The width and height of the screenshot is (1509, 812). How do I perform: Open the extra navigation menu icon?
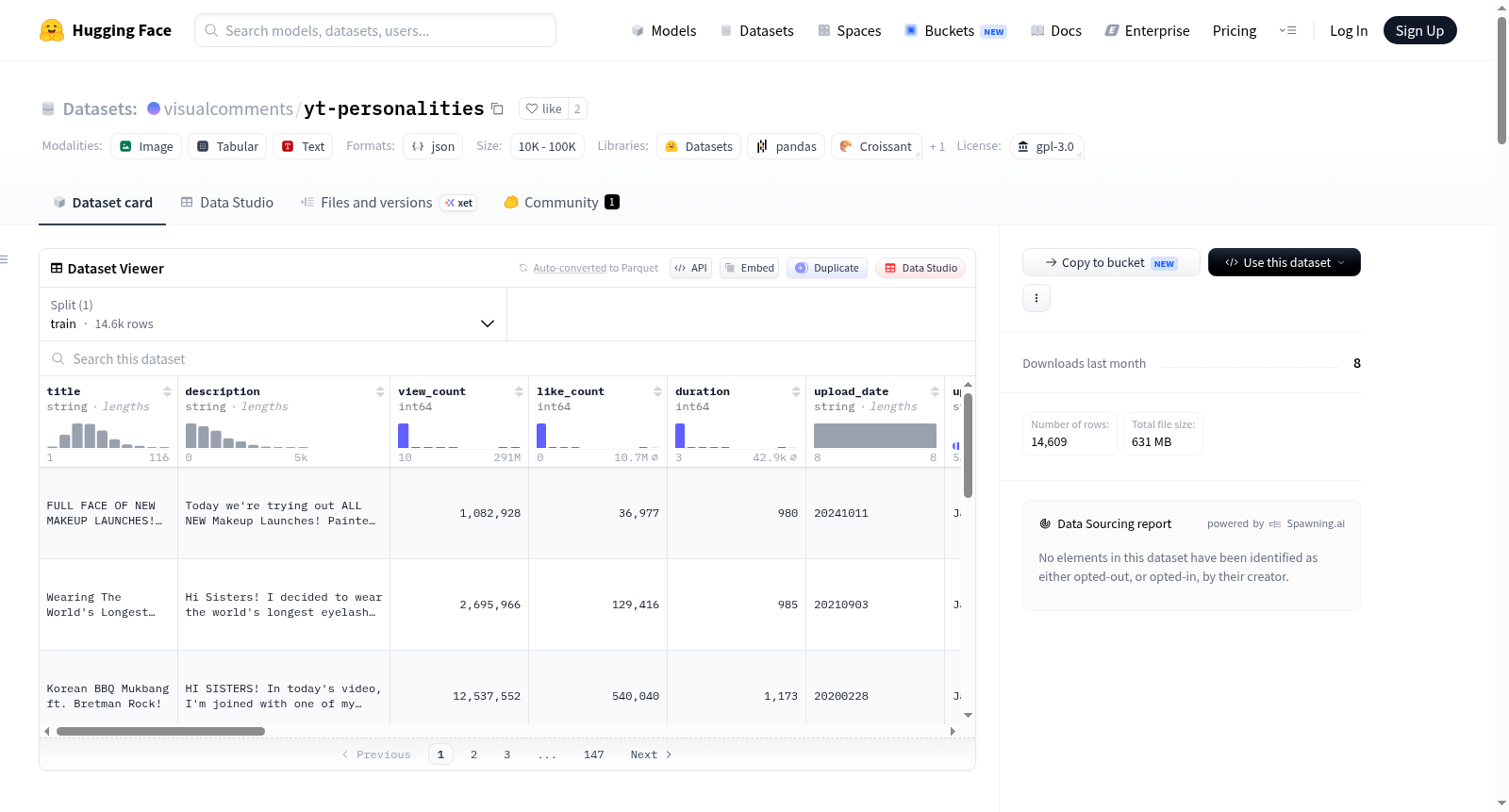point(1287,30)
